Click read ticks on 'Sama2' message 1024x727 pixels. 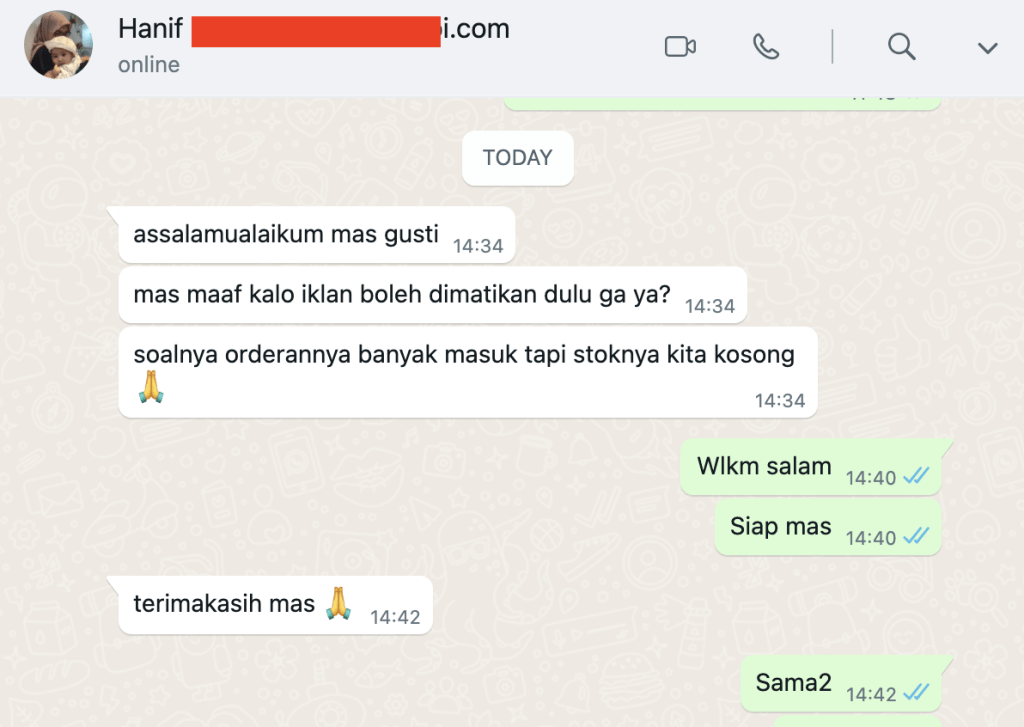(x=916, y=693)
